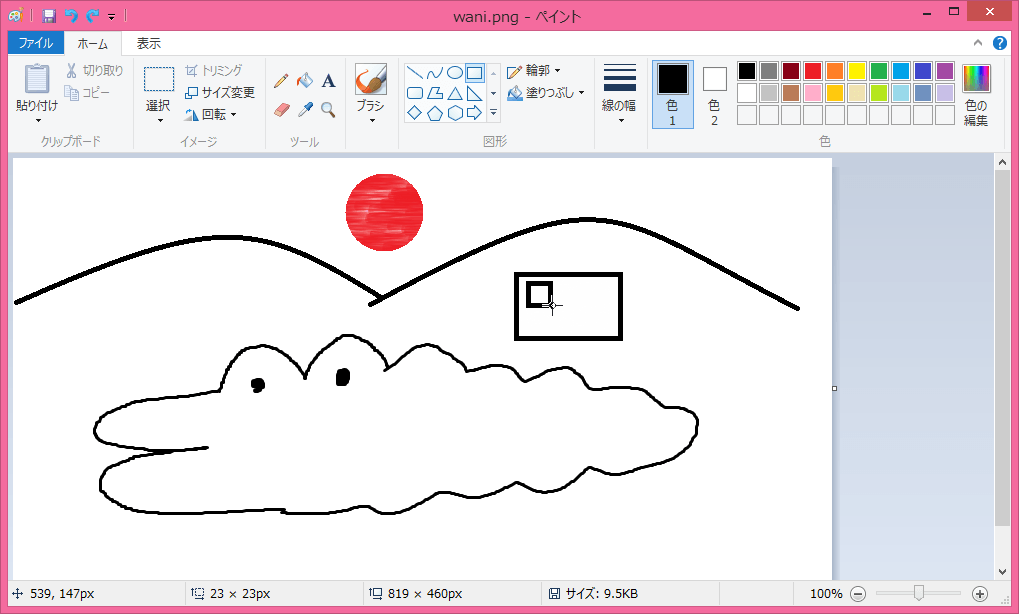Collapse the ribbon with the chevron
The width and height of the screenshot is (1019, 614).
click(977, 43)
